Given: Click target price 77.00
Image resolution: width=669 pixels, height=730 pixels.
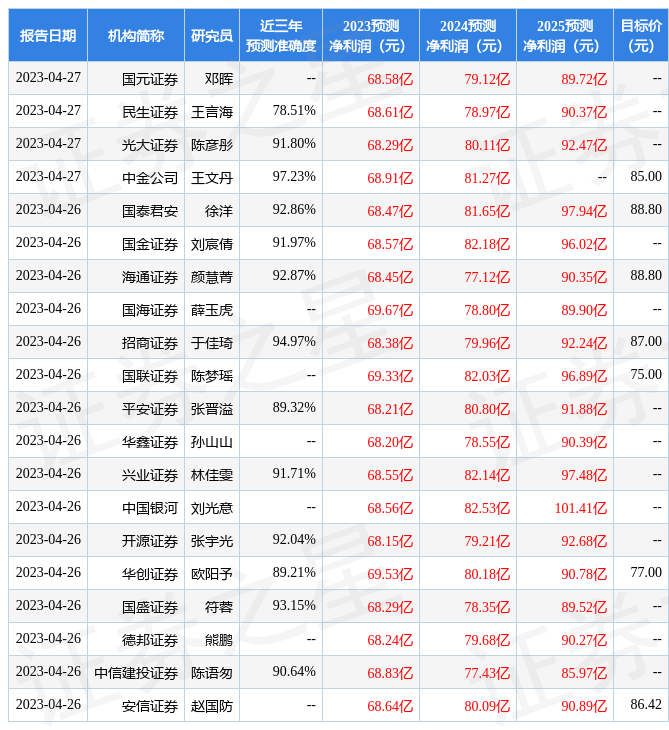Looking at the screenshot, I should point(646,573).
